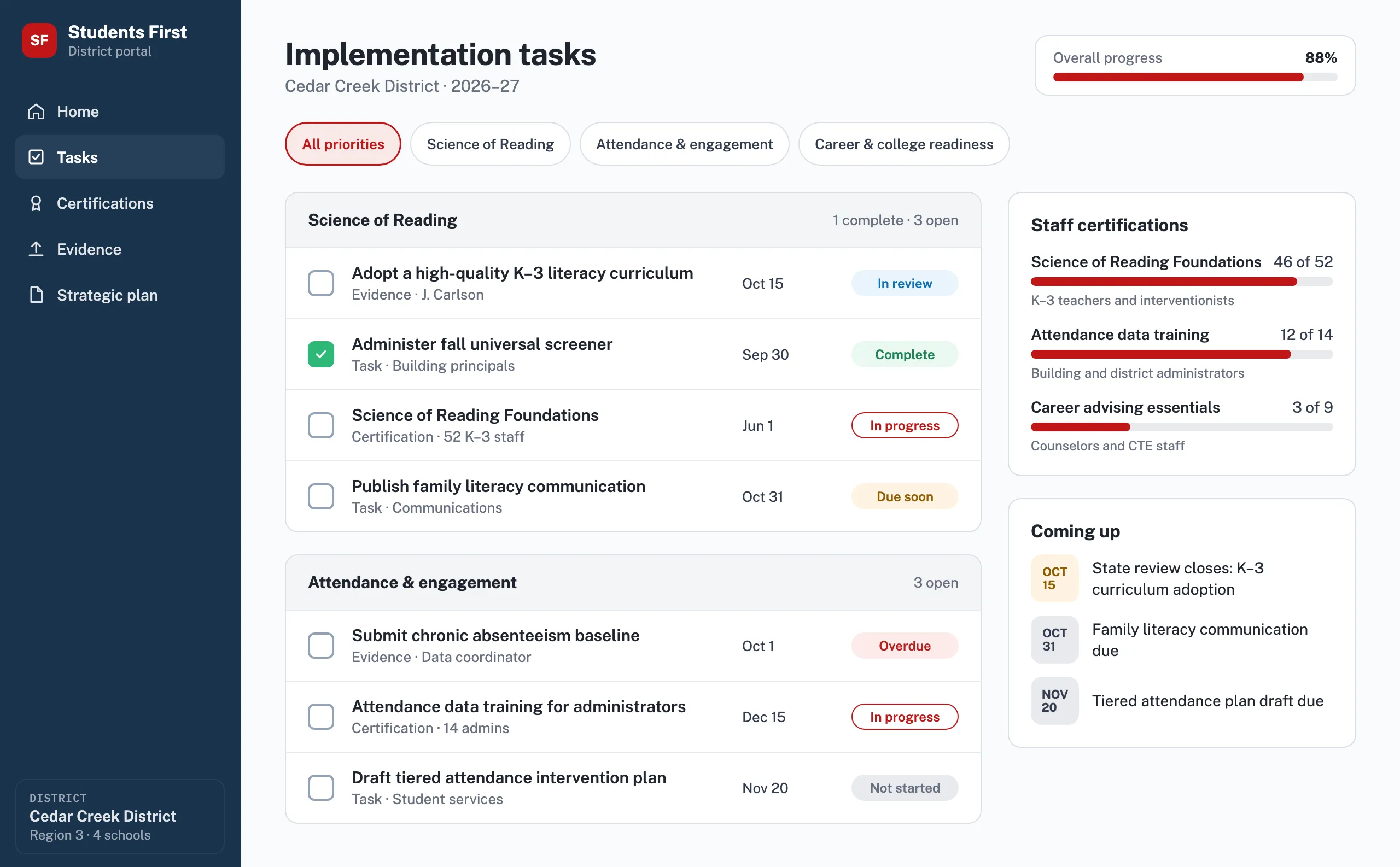Click 'State review closes: K–3 curriculum adoption'
The height and width of the screenshot is (867, 1400).
tap(1177, 578)
